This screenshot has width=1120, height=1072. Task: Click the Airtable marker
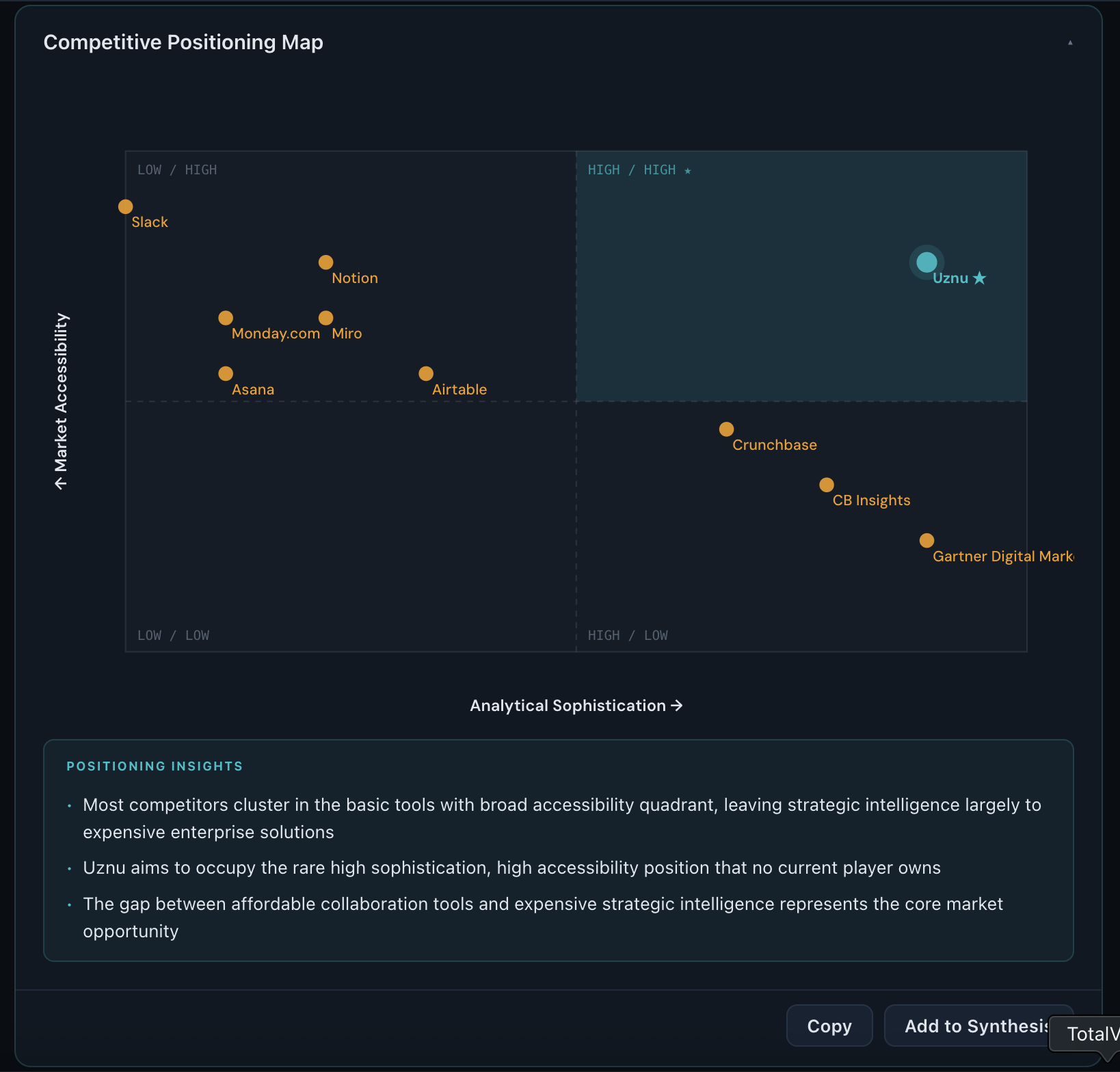click(425, 373)
